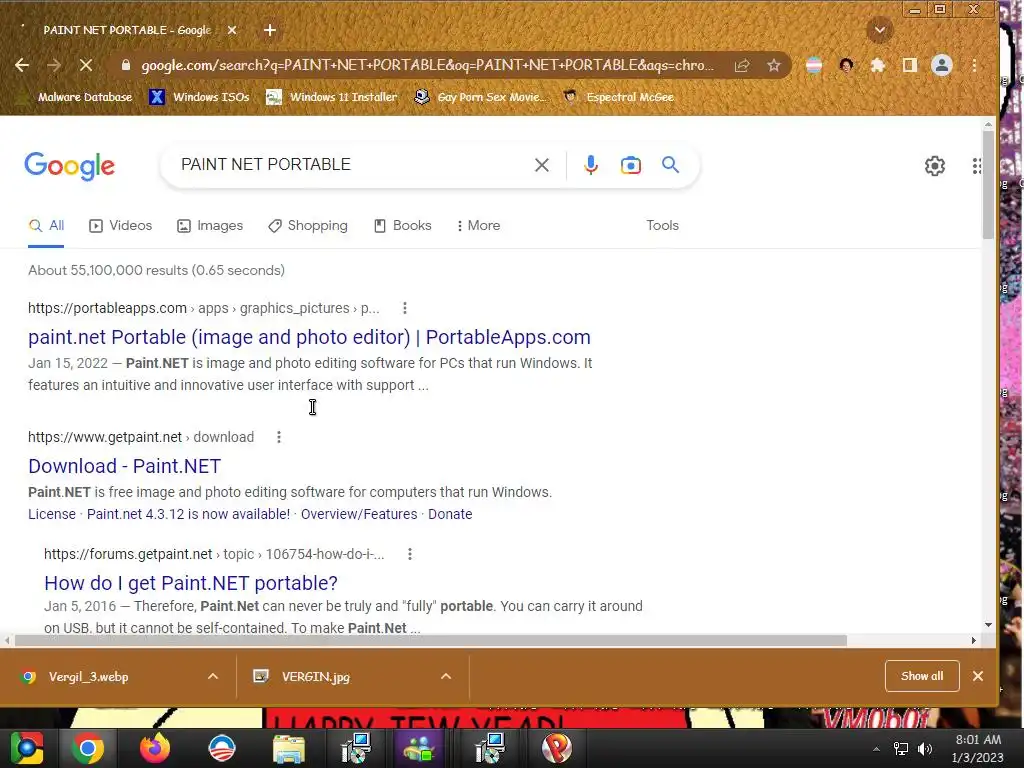
Task: Open How do I get Paint.NET portable?
Action: pos(191,583)
